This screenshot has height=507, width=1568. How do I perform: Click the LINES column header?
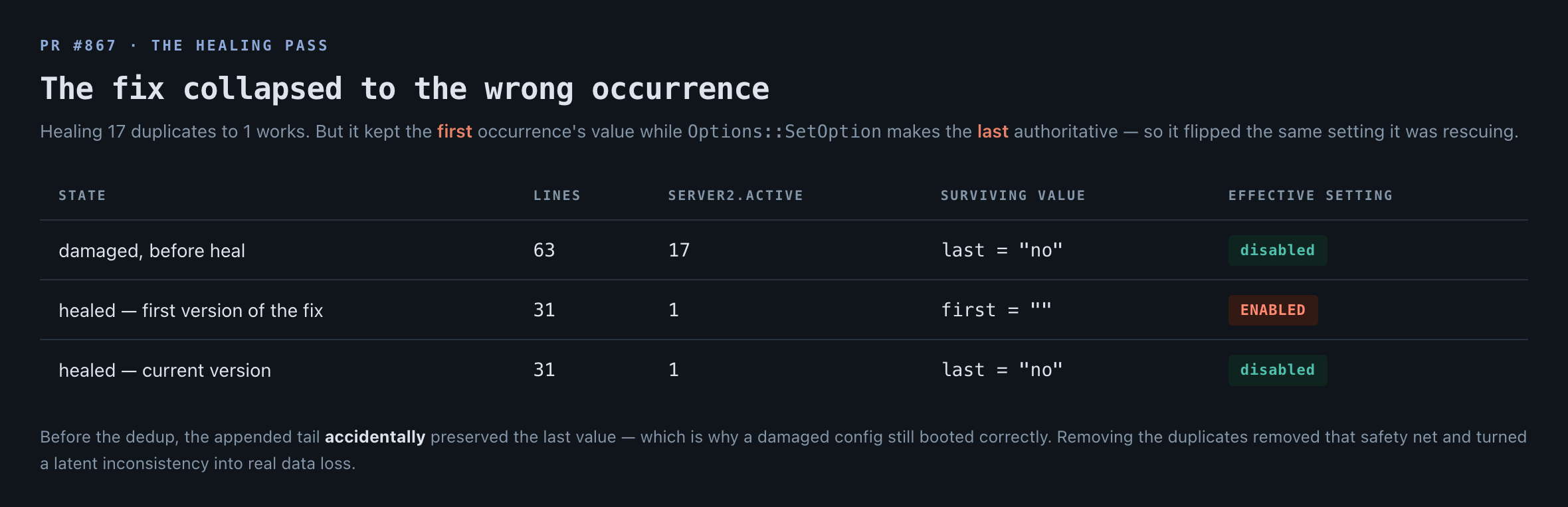(557, 195)
